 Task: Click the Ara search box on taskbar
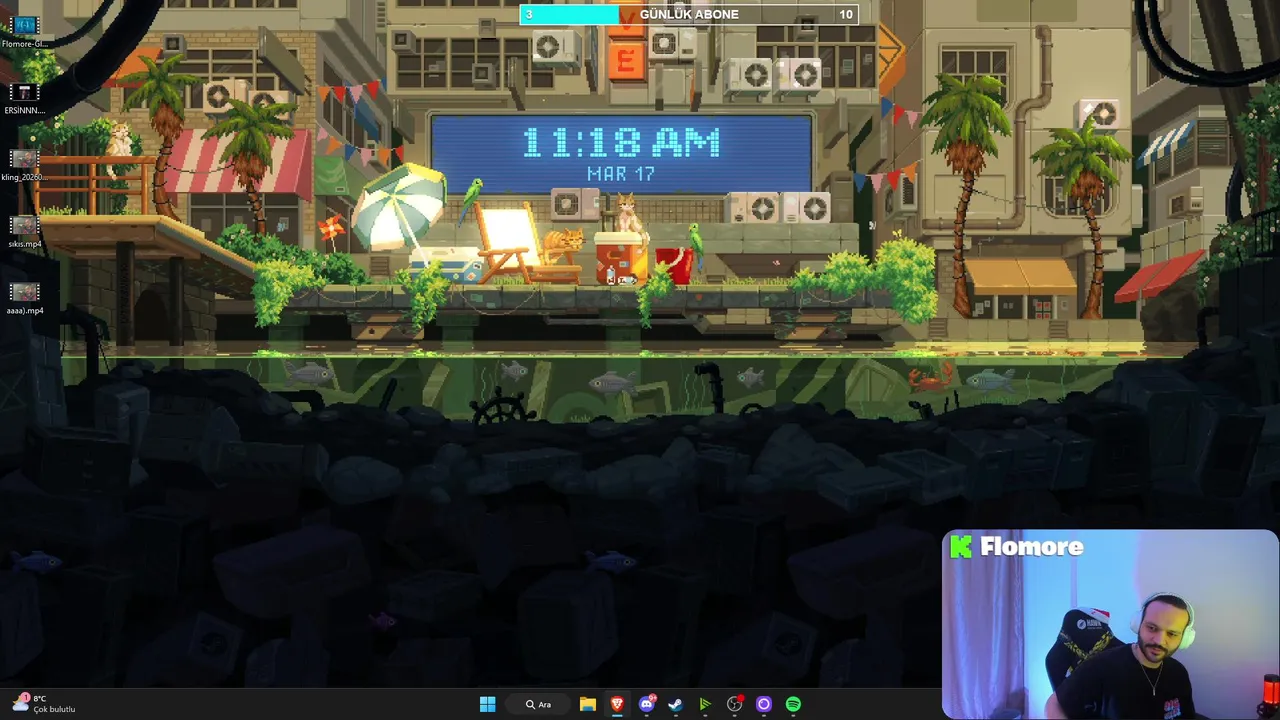(x=538, y=704)
